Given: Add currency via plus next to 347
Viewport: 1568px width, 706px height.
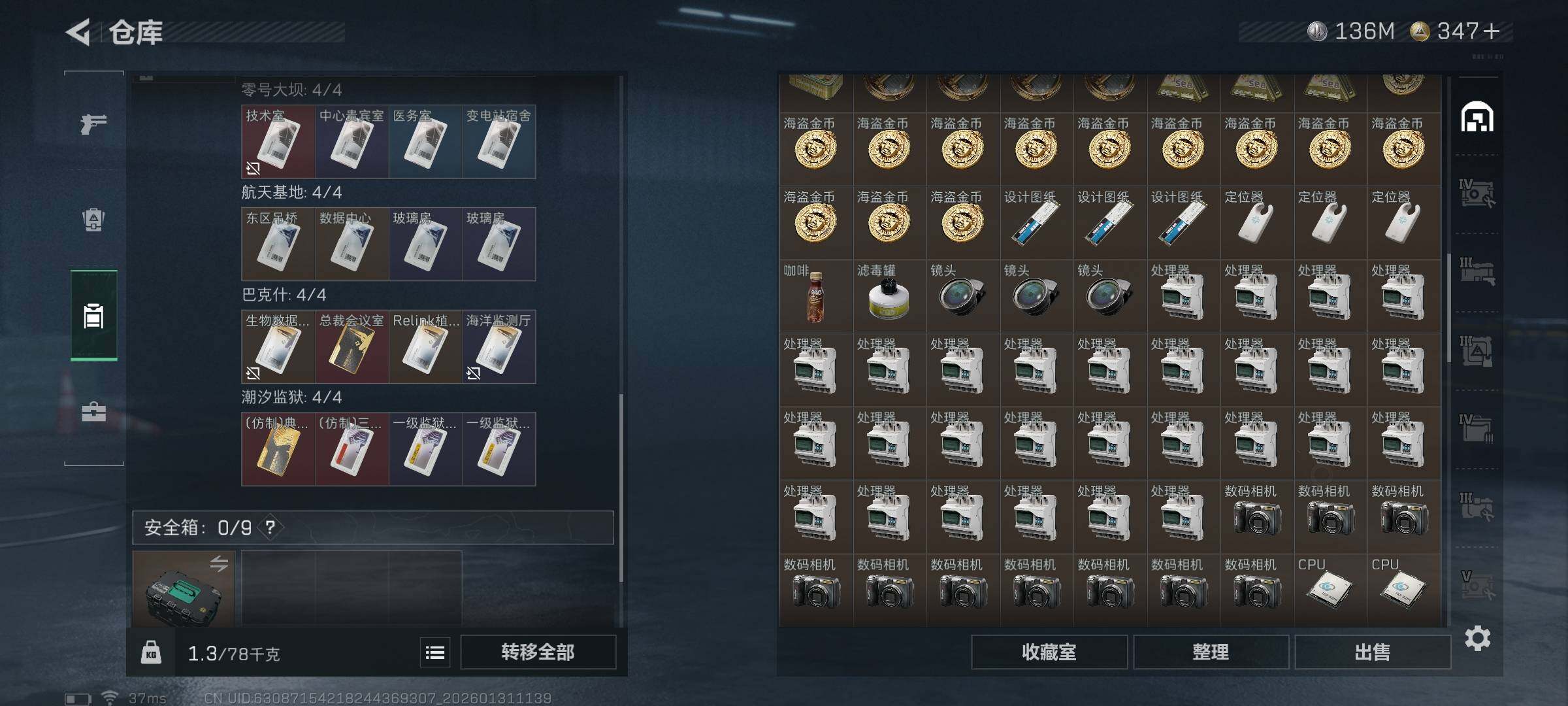Looking at the screenshot, I should tap(1492, 31).
